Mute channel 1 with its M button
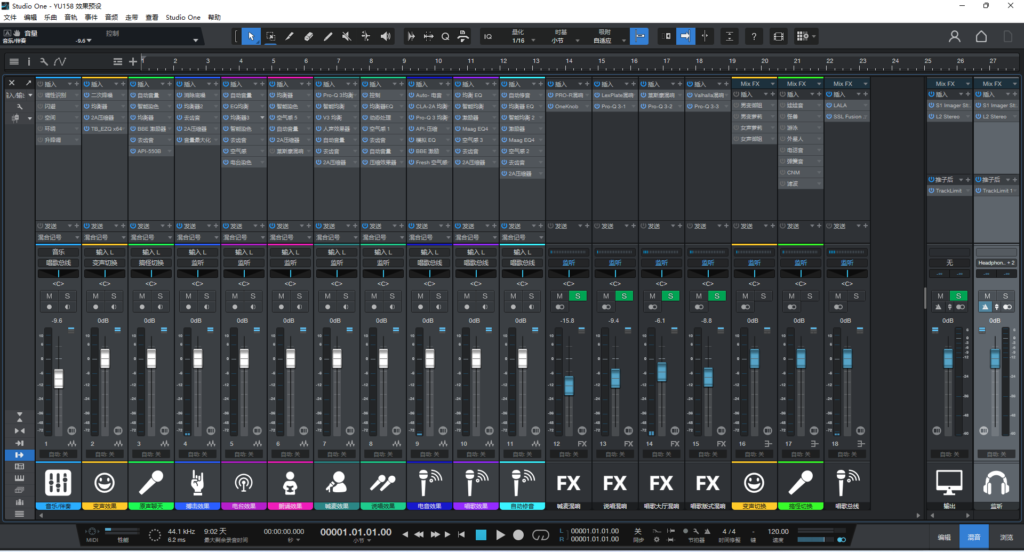This screenshot has width=1024, height=552. tap(50, 297)
